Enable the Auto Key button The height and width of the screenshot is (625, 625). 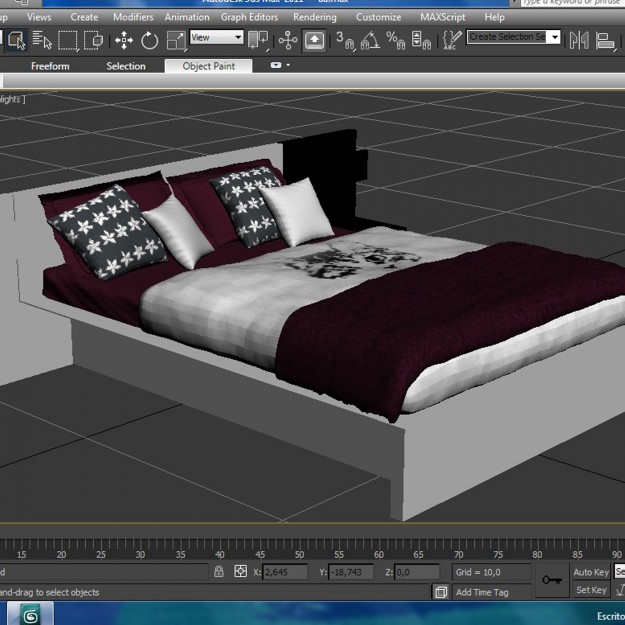click(x=591, y=572)
